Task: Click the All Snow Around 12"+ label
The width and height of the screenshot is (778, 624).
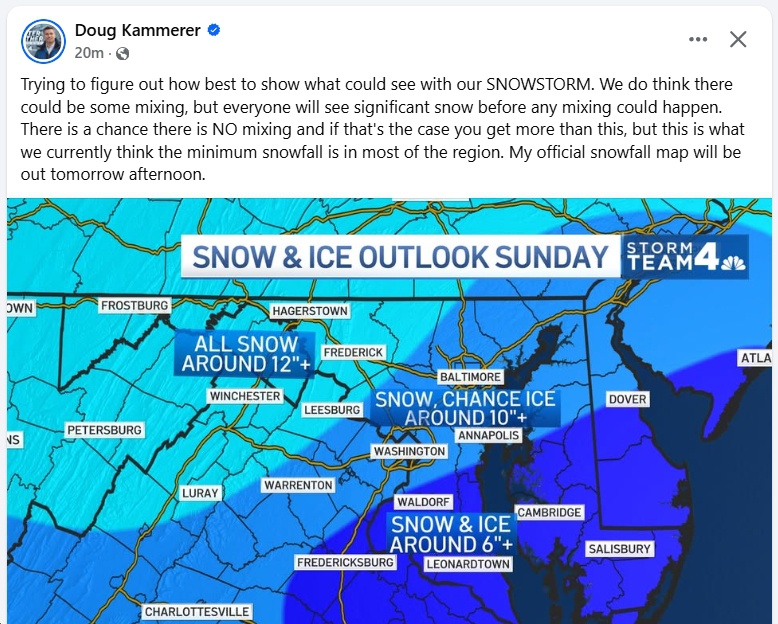Action: point(244,354)
